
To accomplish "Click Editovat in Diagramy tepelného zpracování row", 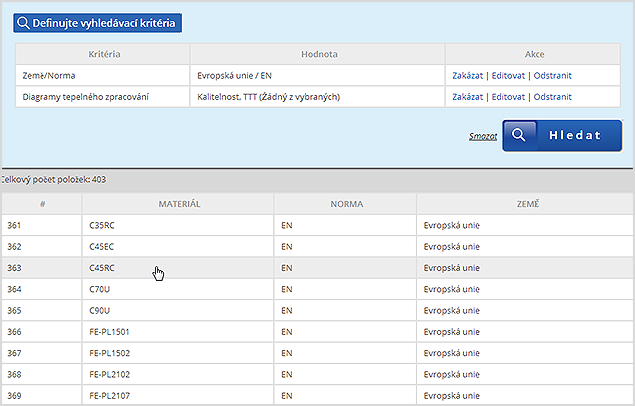I will [x=508, y=97].
